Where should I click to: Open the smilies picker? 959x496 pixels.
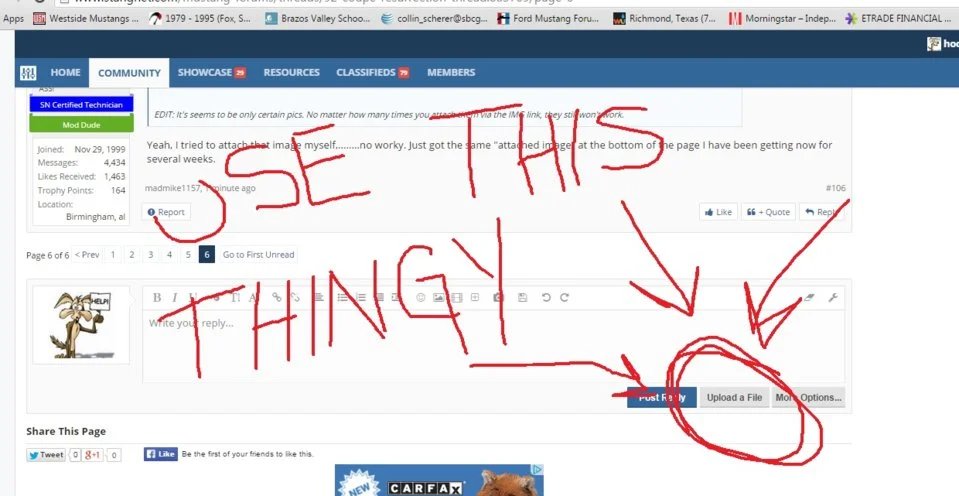(421, 298)
